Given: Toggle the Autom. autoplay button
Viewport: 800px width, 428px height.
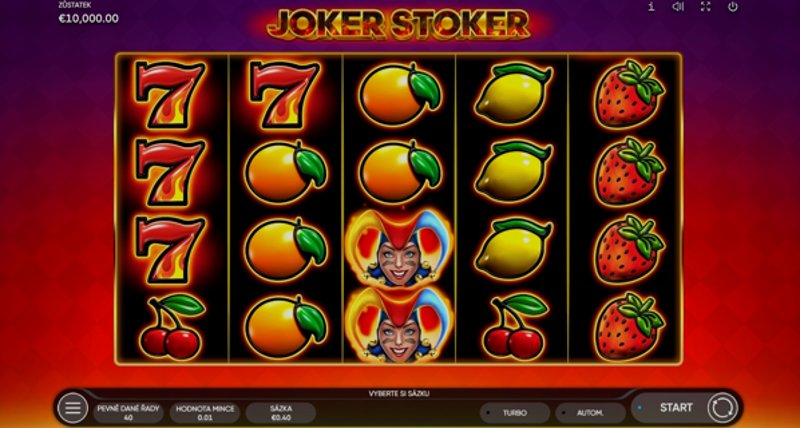Looking at the screenshot, I should 590,413.
